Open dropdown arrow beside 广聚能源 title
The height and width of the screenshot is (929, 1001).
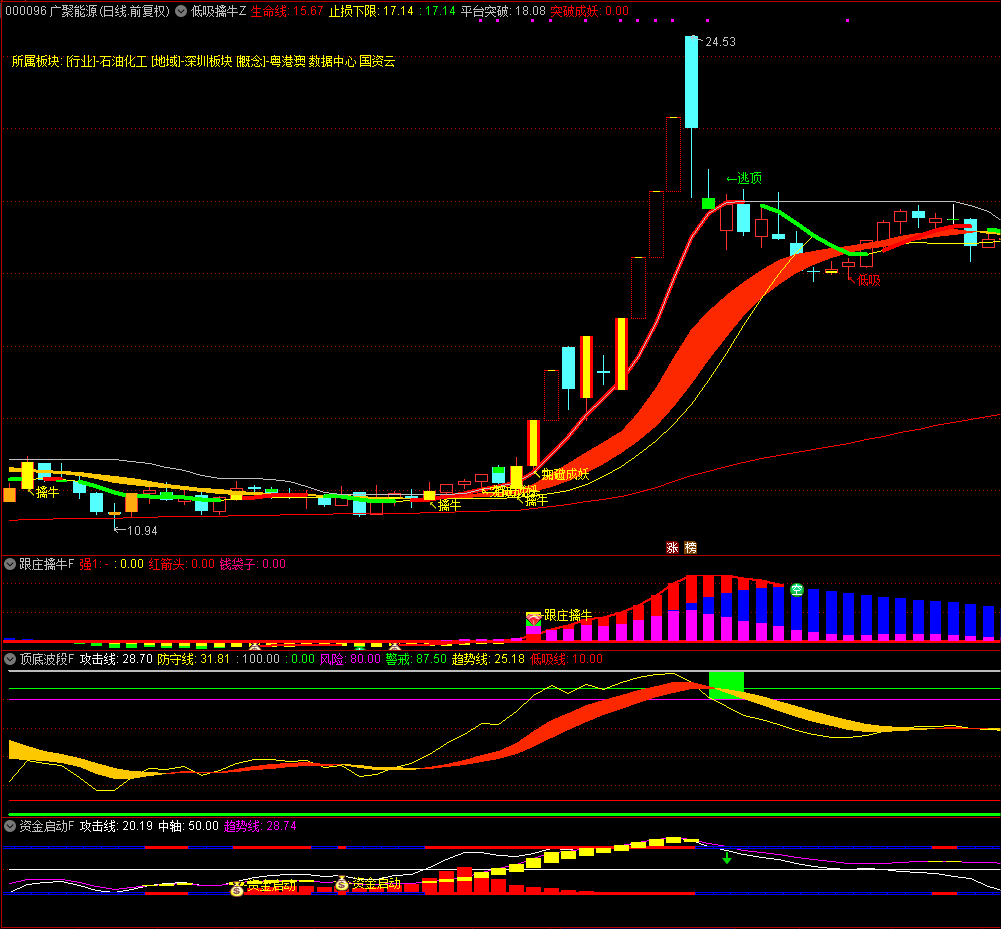point(180,11)
